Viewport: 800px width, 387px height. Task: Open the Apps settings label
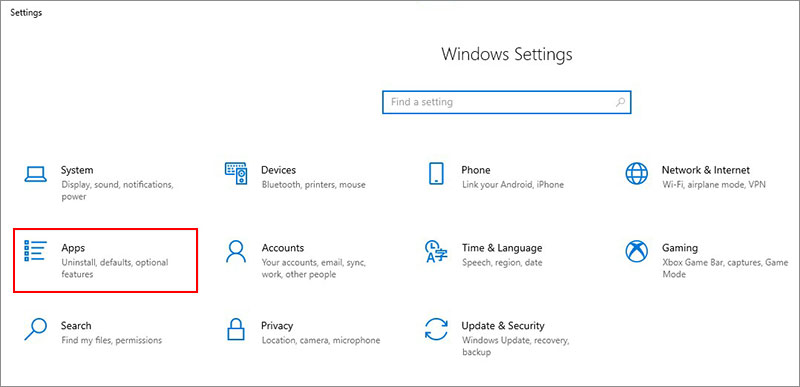click(x=73, y=248)
